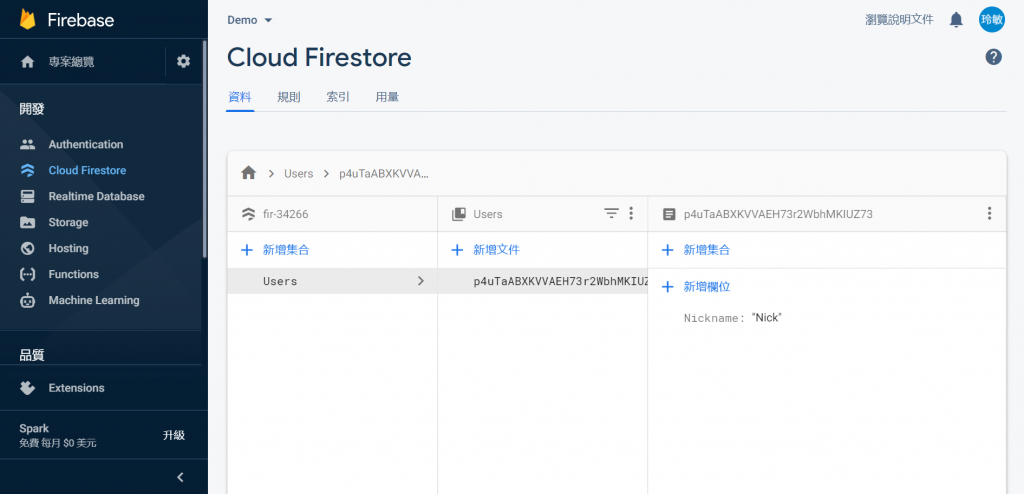Viewport: 1024px width, 494px height.
Task: Open the 玲敏 account avatar
Action: (x=992, y=20)
